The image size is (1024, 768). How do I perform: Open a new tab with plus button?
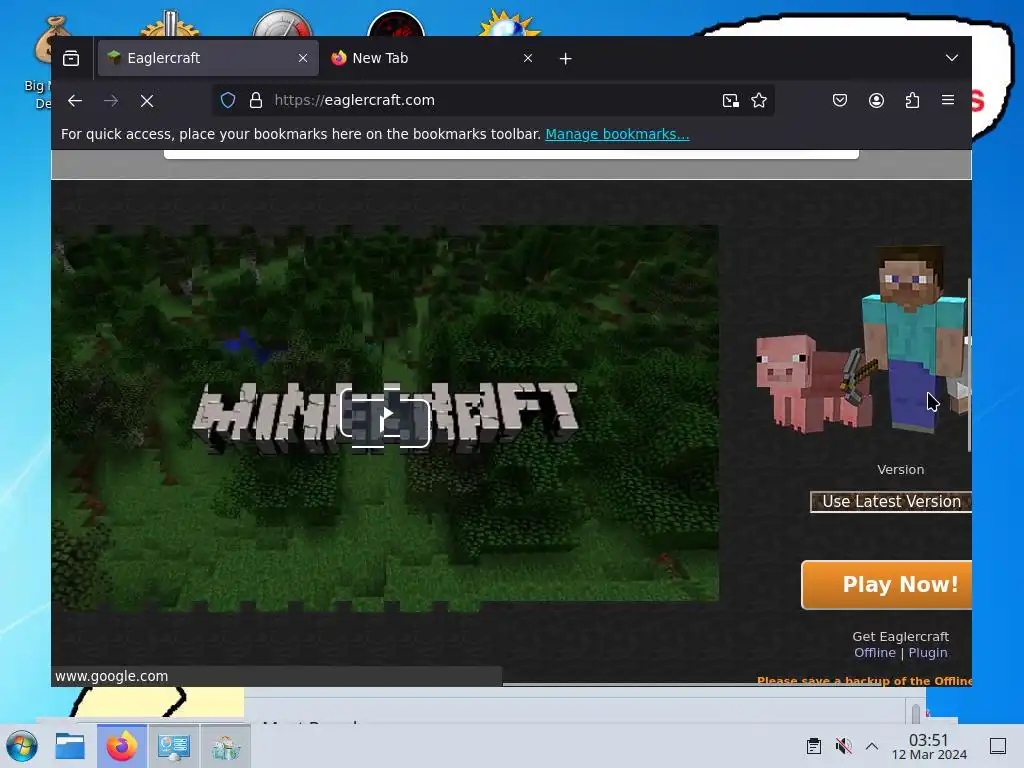[566, 59]
